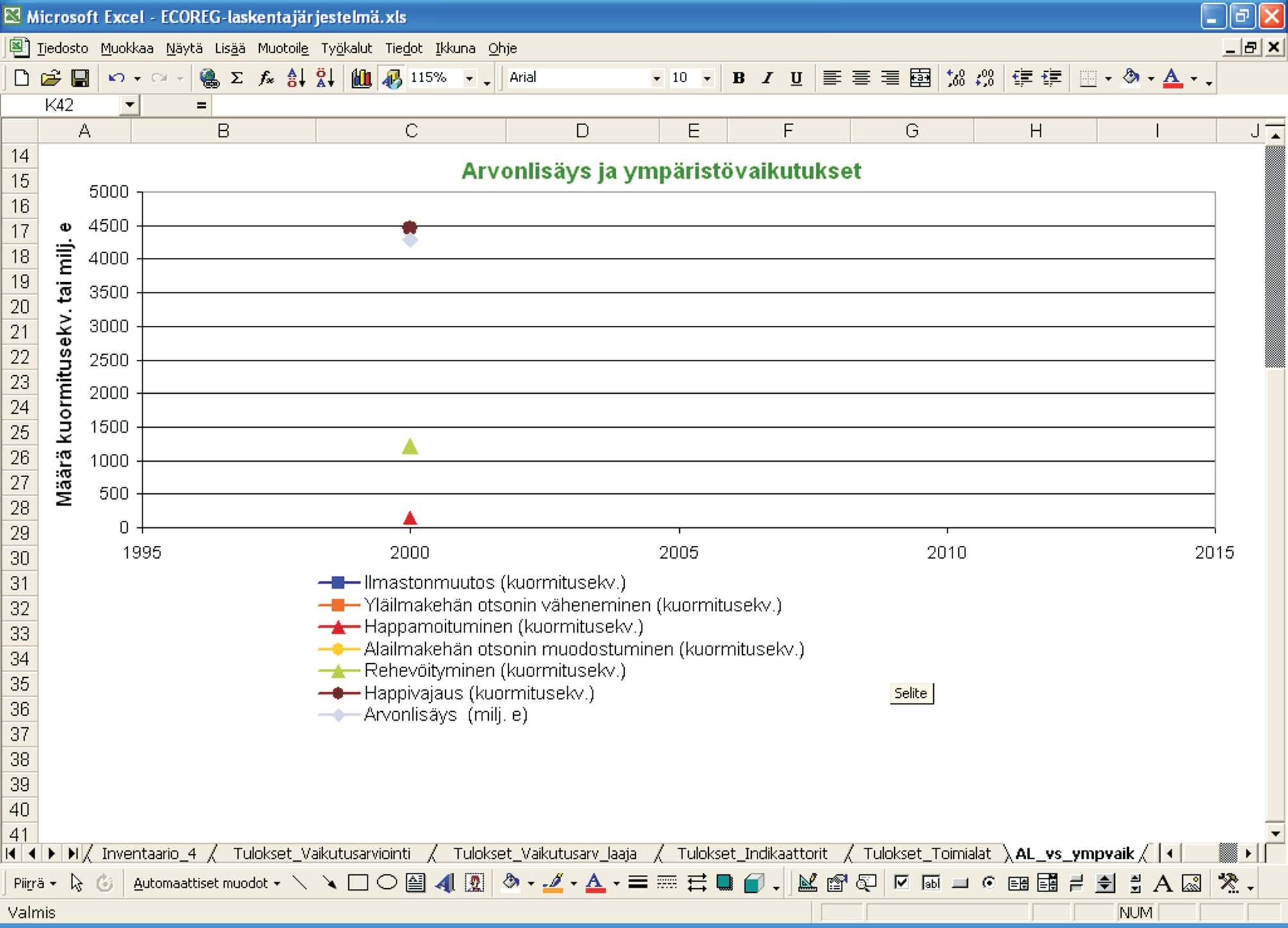Toggle bold formatting
The width and height of the screenshot is (1288, 928).
739,78
